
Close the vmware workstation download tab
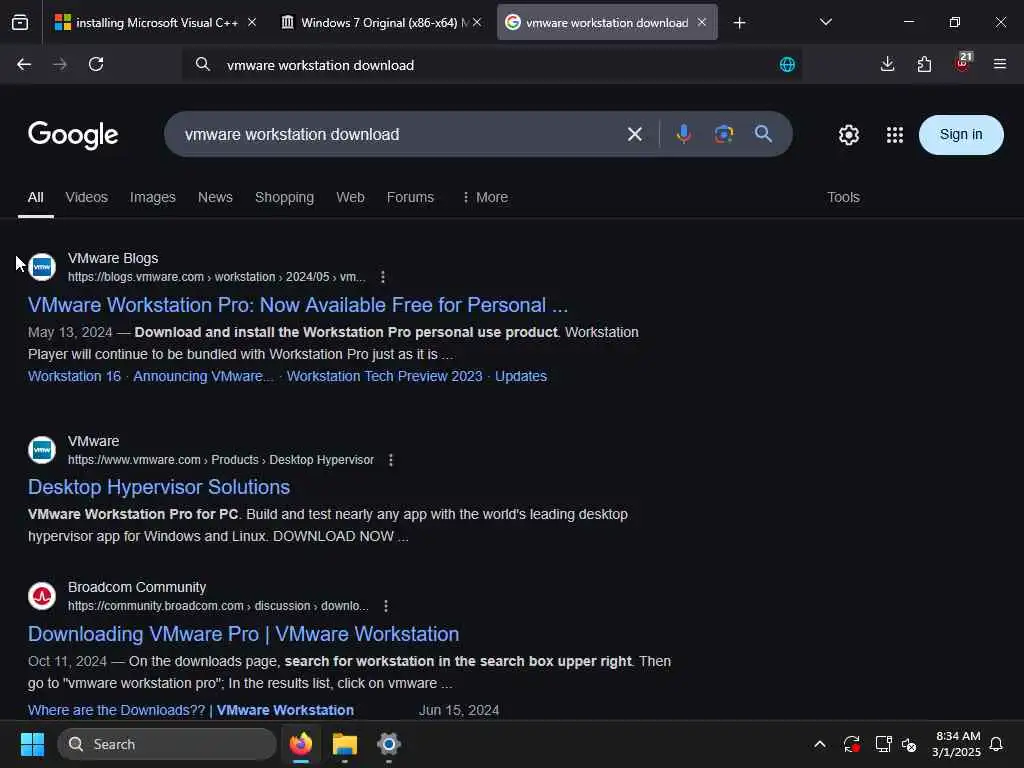tap(701, 22)
